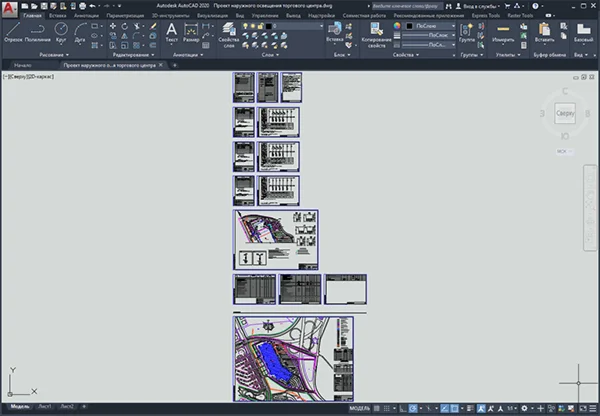
Task: Click the Mirror tool icon
Action: [124, 36]
